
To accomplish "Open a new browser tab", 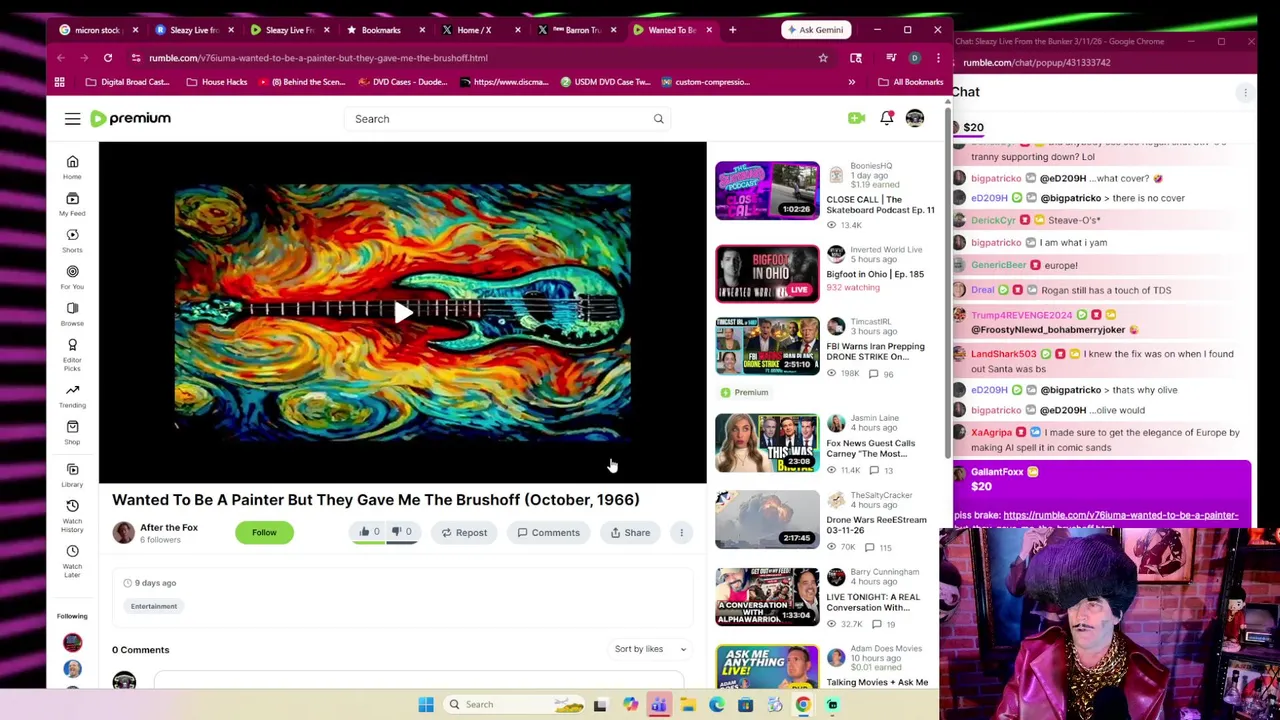I will (732, 30).
